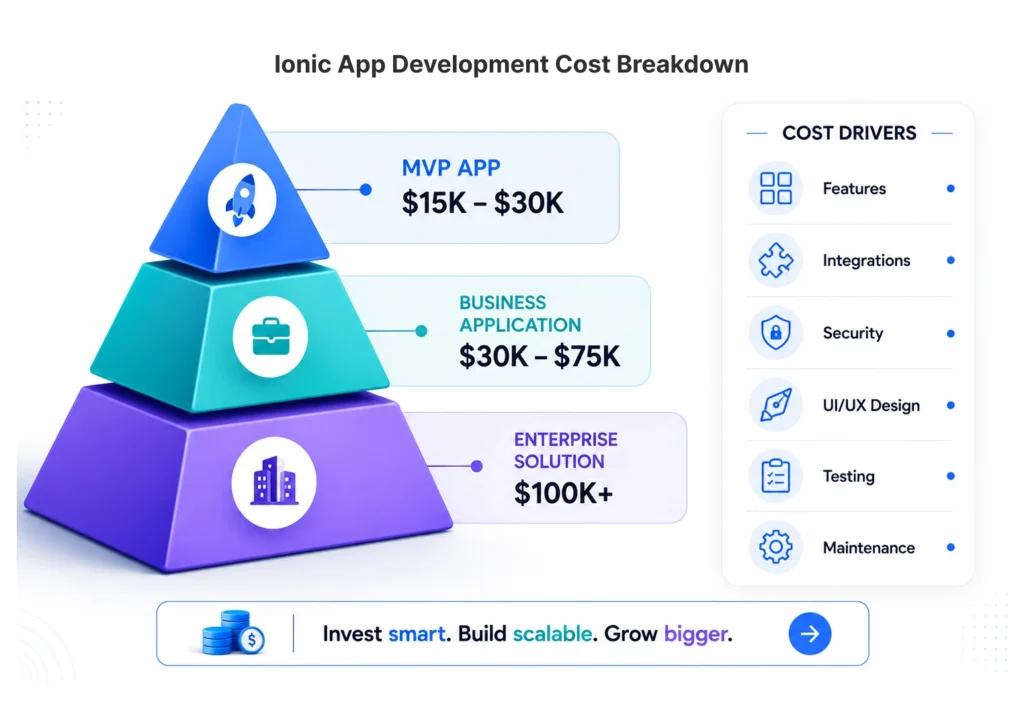Select the Maintenance gear icon
Image resolution: width=1024 pixels, height=706 pixels.
tap(776, 547)
